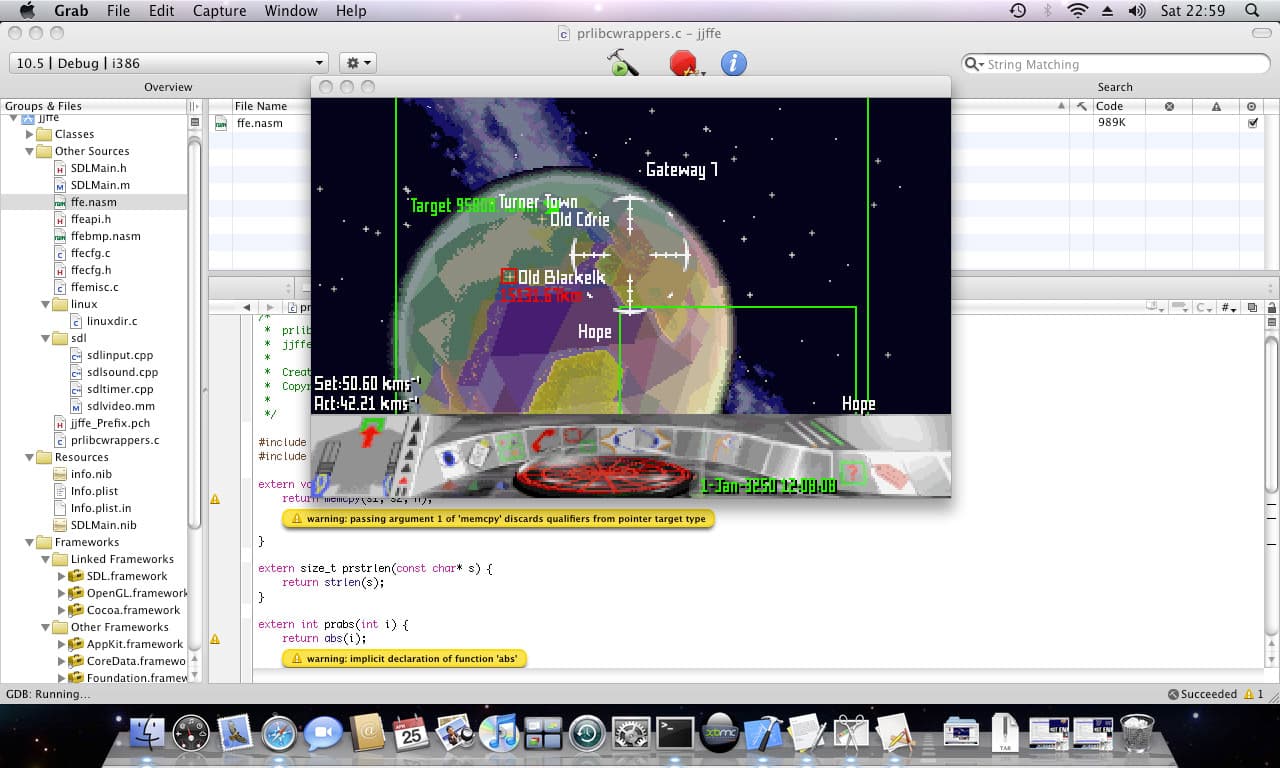Image resolution: width=1280 pixels, height=768 pixels.
Task: Select ffemisc.c in the file tree
Action: click(x=94, y=287)
